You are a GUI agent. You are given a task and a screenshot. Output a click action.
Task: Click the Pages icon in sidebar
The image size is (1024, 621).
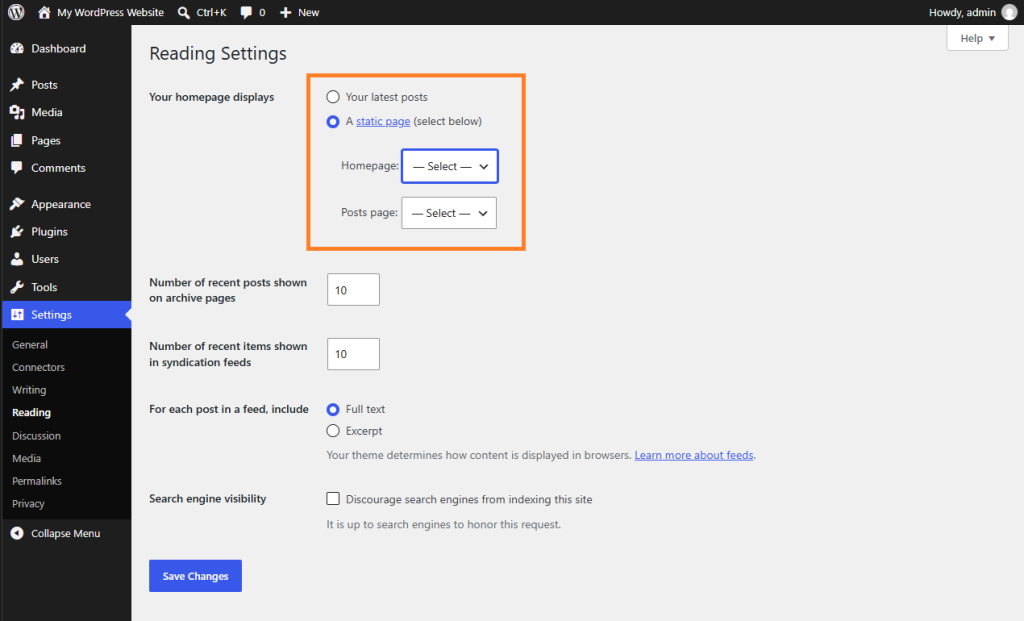(17, 140)
